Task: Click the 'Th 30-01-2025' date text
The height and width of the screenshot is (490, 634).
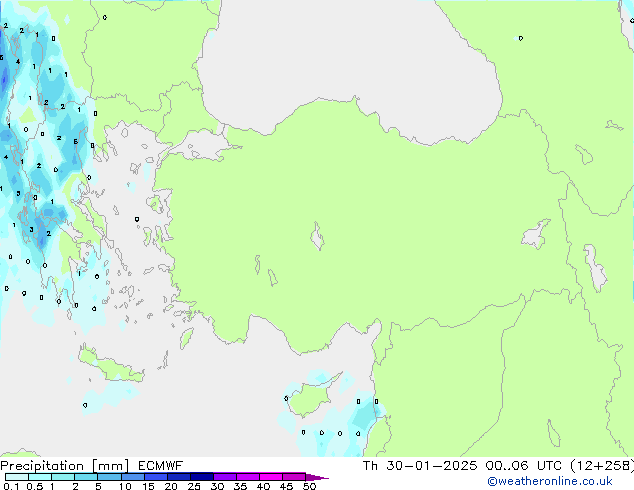Action: pyautogui.click(x=420, y=466)
